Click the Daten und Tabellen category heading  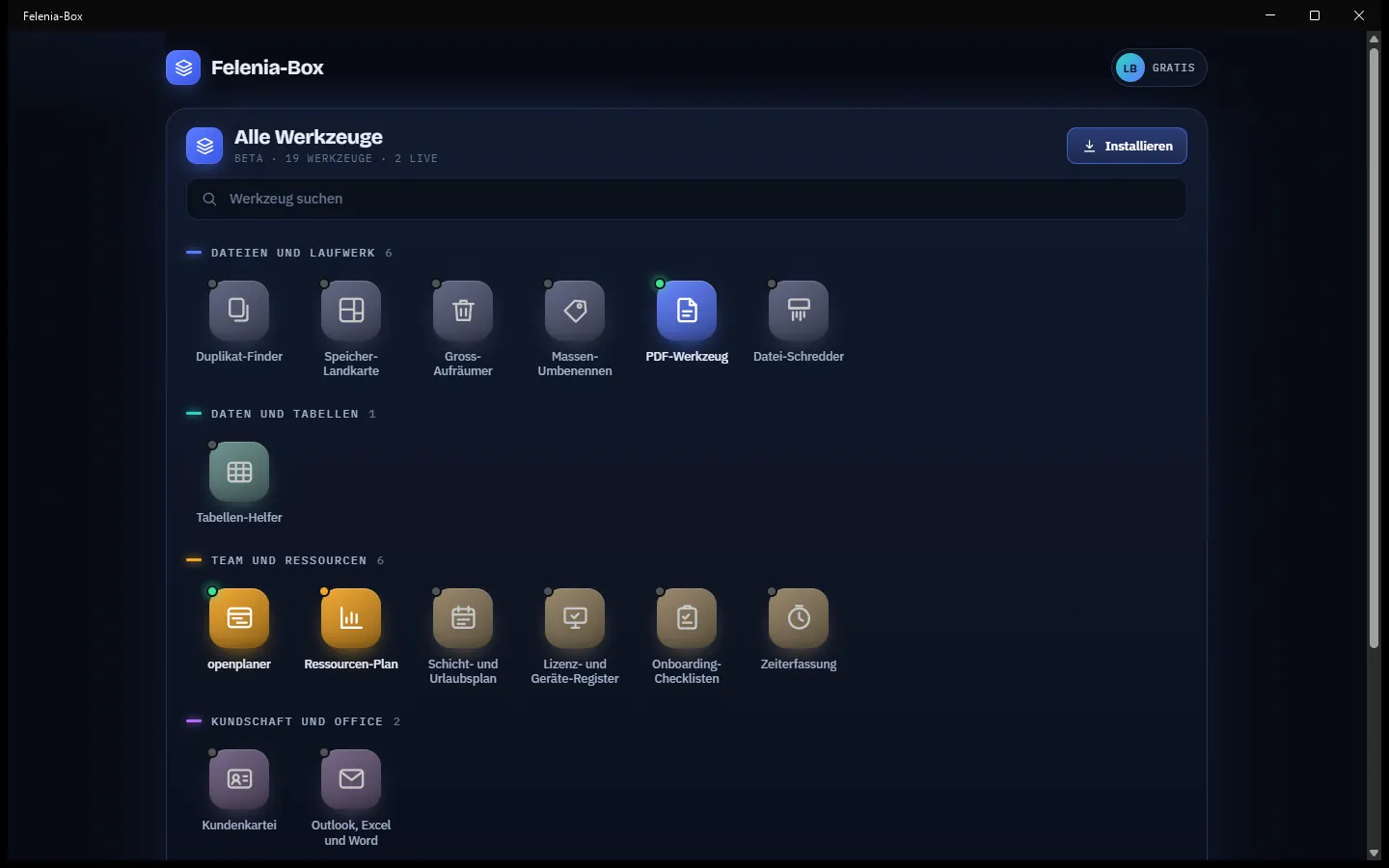tap(285, 414)
